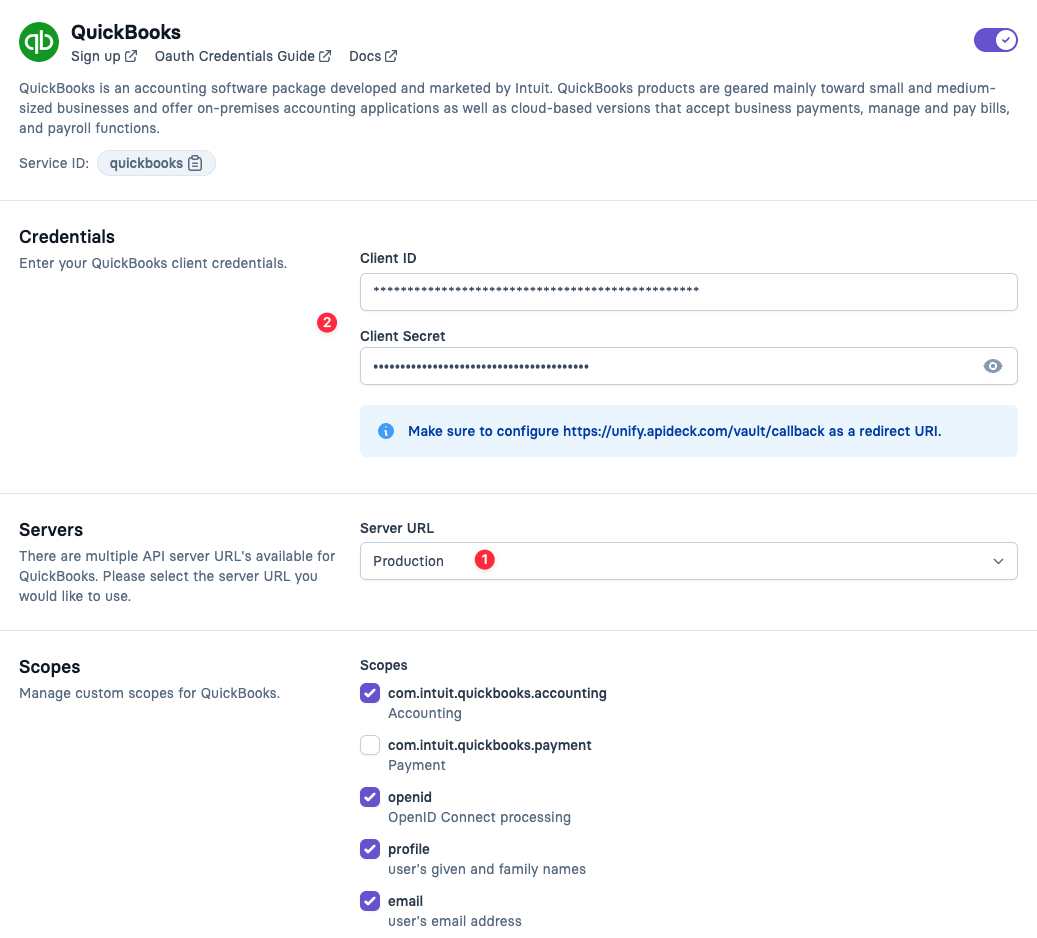Screen dimensions: 1037x938
Task: Click the Servers section heading
Action: (x=51, y=530)
